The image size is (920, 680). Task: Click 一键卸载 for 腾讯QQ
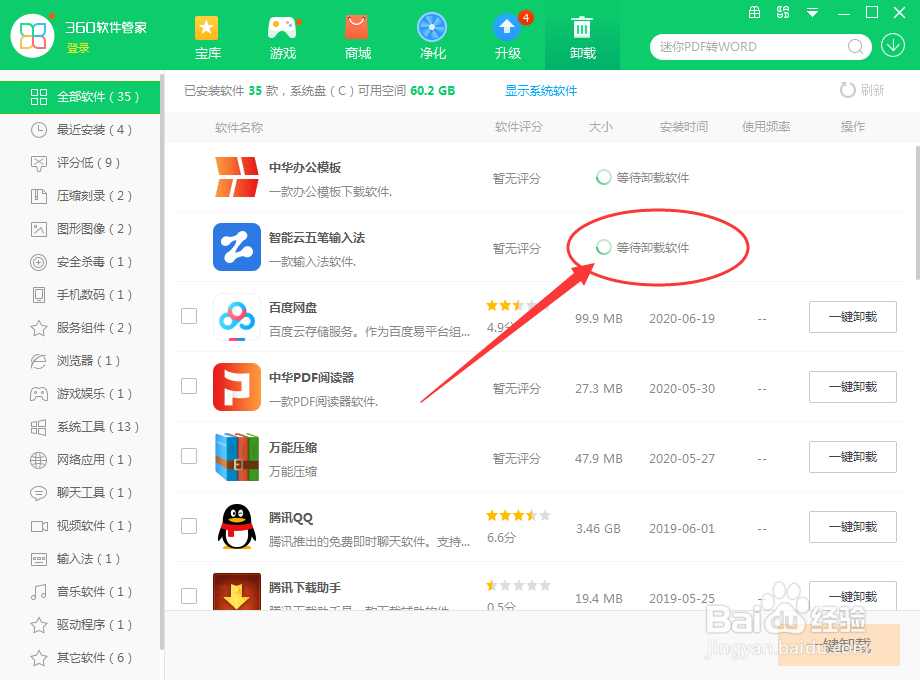tap(853, 527)
